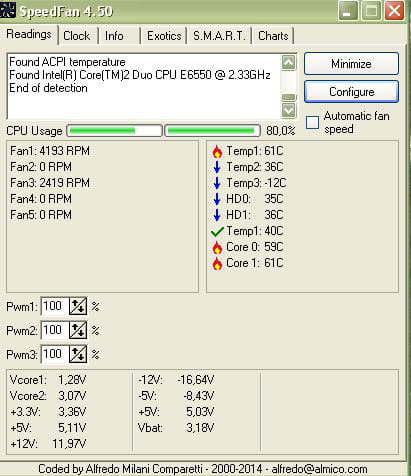The height and width of the screenshot is (476, 411).
Task: Click the Minimize button
Action: point(351,63)
